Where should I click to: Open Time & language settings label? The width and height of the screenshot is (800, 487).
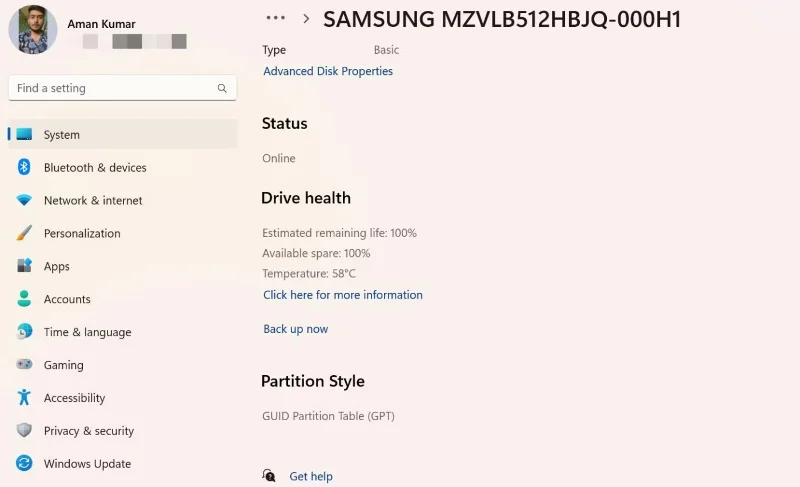click(x=87, y=332)
